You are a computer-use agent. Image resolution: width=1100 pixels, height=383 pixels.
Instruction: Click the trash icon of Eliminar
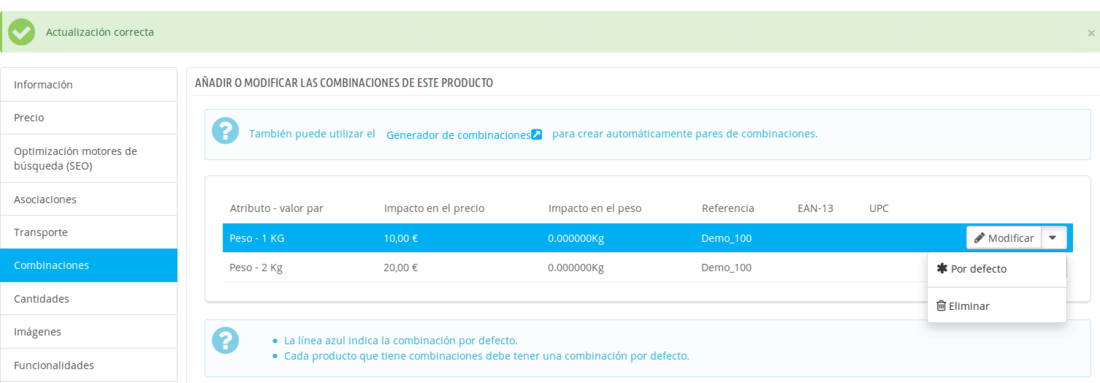tap(941, 306)
